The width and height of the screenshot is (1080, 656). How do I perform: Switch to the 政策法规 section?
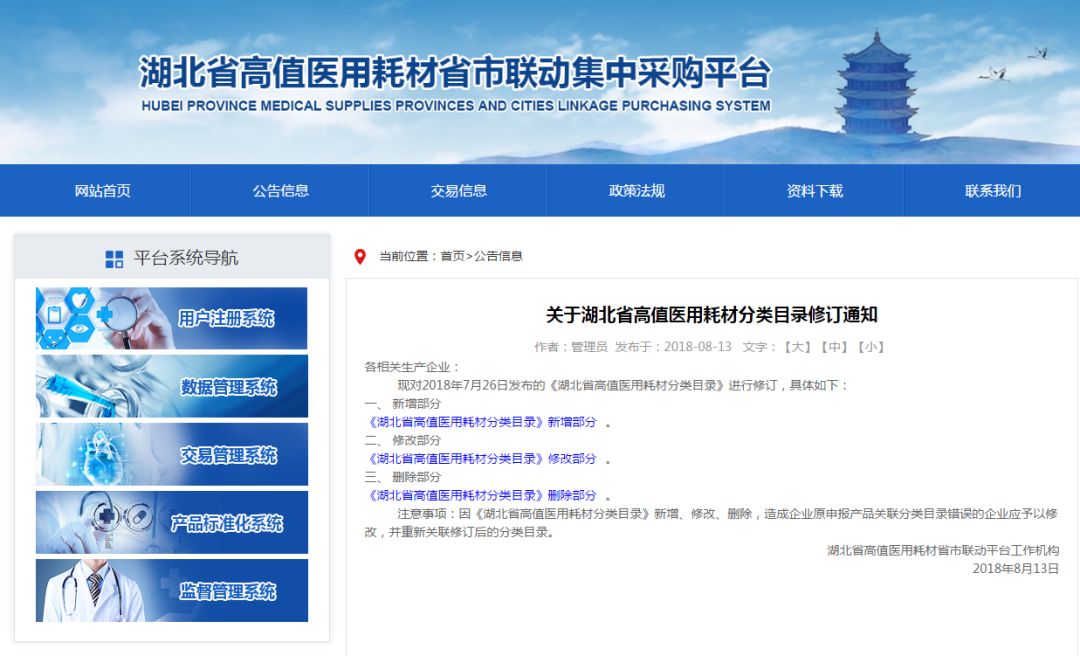click(637, 190)
